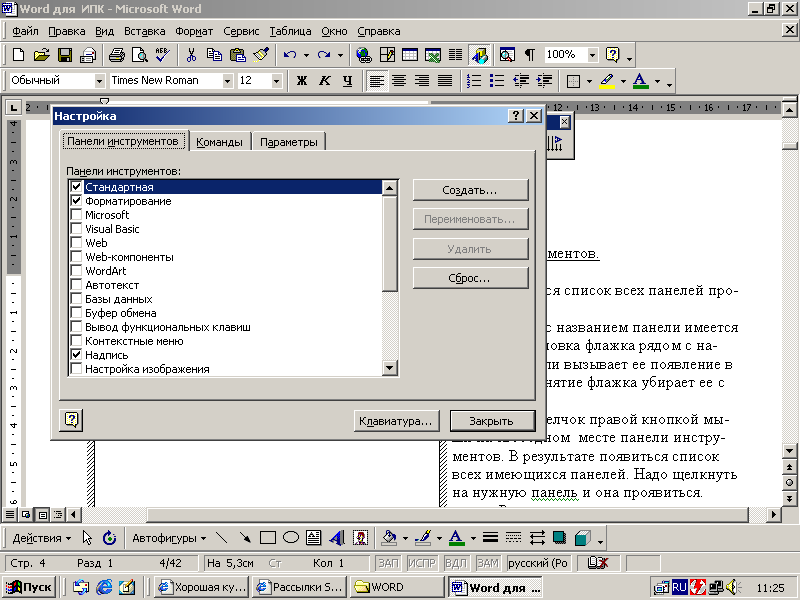Select the Arrow drawing tool
The height and width of the screenshot is (600, 800).
245,538
